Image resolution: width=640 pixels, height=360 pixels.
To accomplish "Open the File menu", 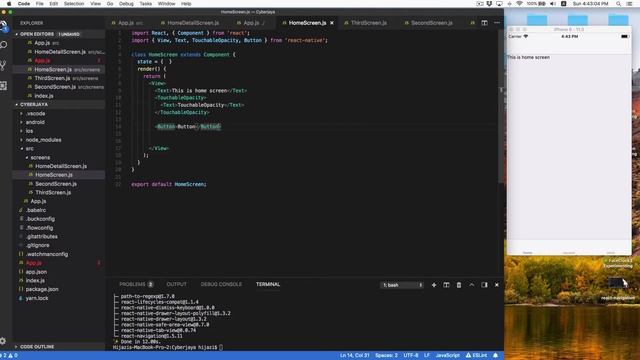I will click(40, 4).
